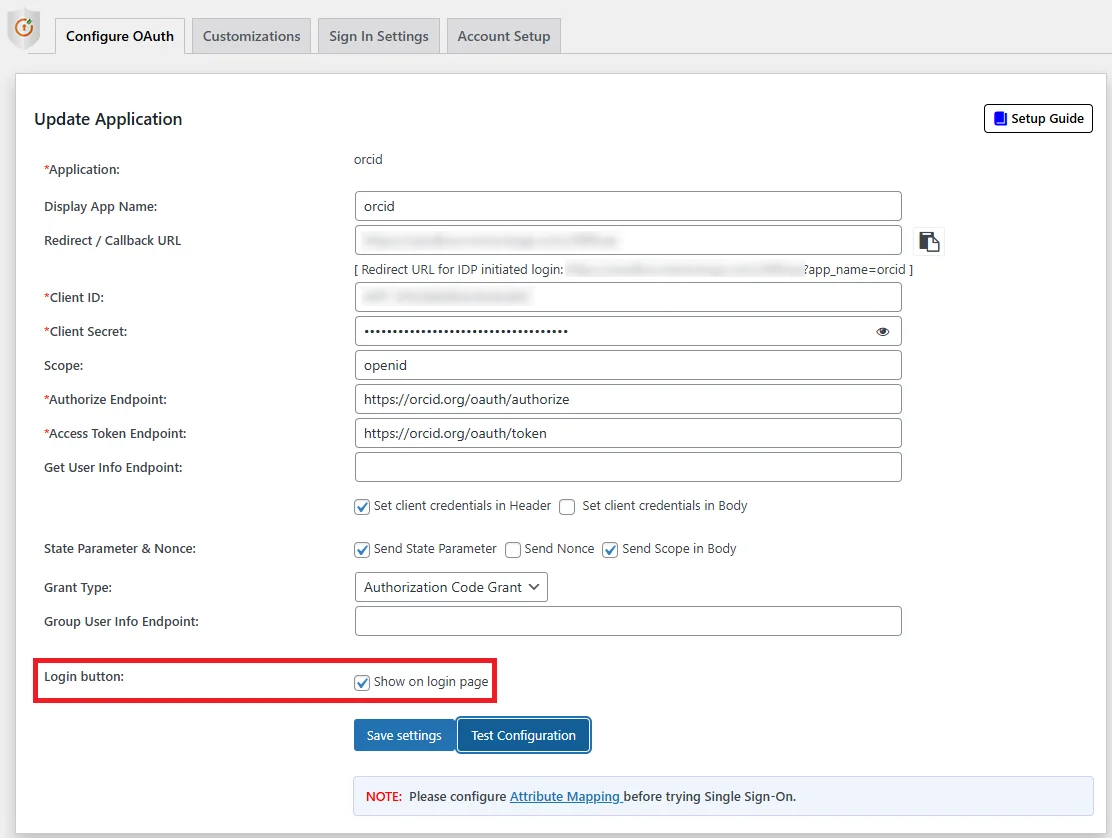Open the Setup Guide
Screen dimensions: 1112x838
click(1038, 118)
